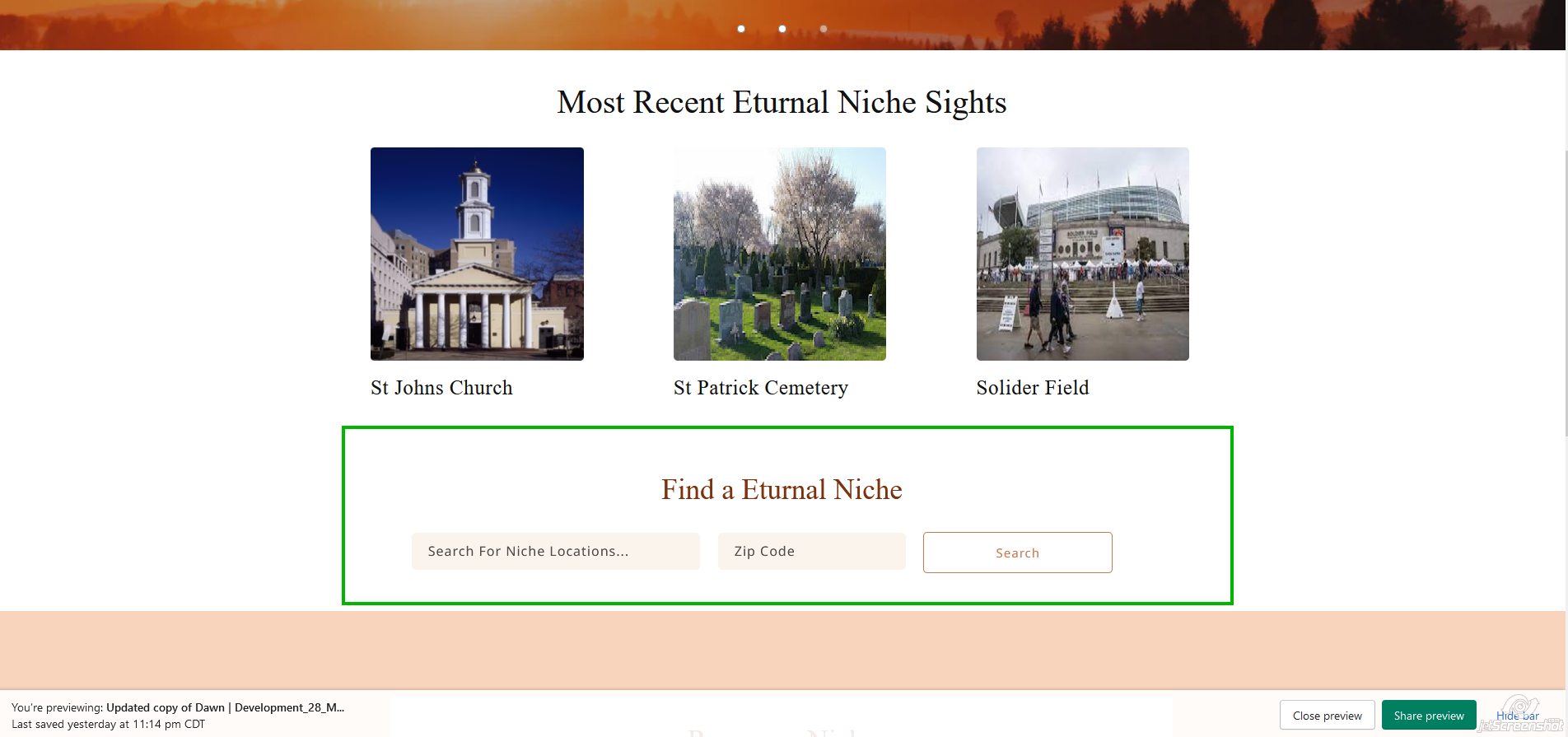Click into the Zip Code field

pyautogui.click(x=811, y=552)
